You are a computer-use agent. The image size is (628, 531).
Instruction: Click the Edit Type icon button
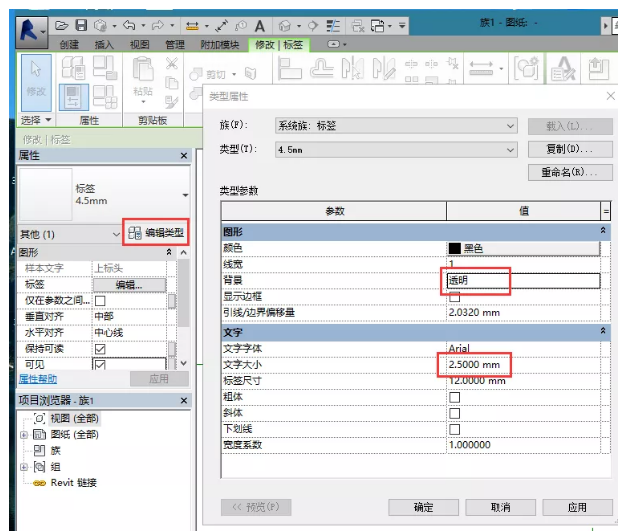[156, 233]
